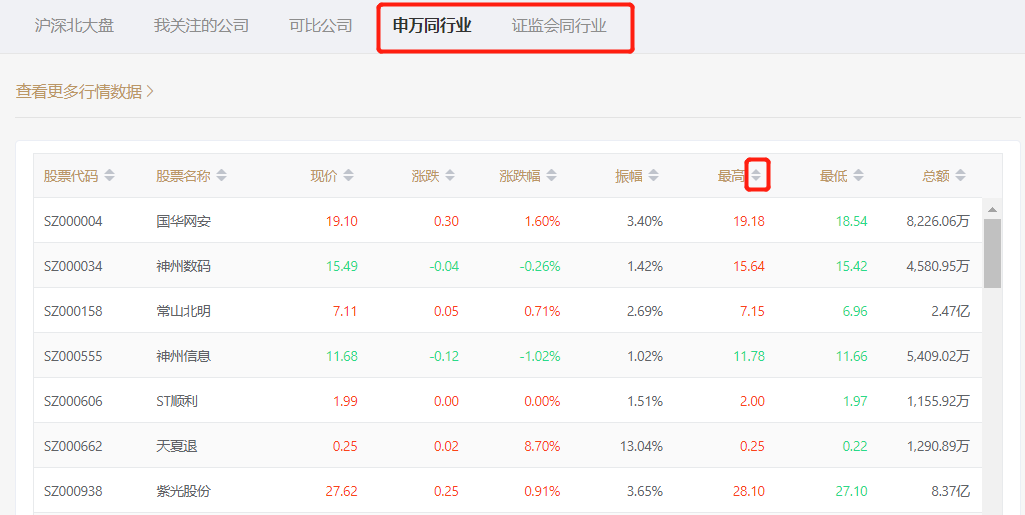Sort by 总额 column arrows
The height and width of the screenshot is (515, 1025).
click(x=960, y=175)
